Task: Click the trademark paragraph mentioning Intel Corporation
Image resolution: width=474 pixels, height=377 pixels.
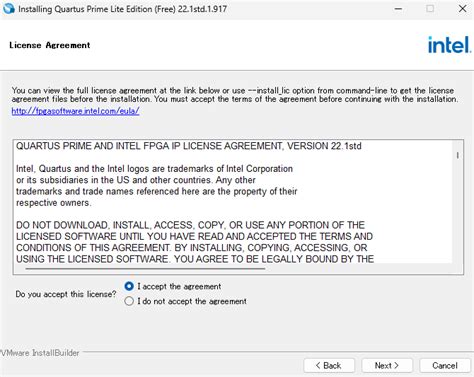Action: click(157, 186)
